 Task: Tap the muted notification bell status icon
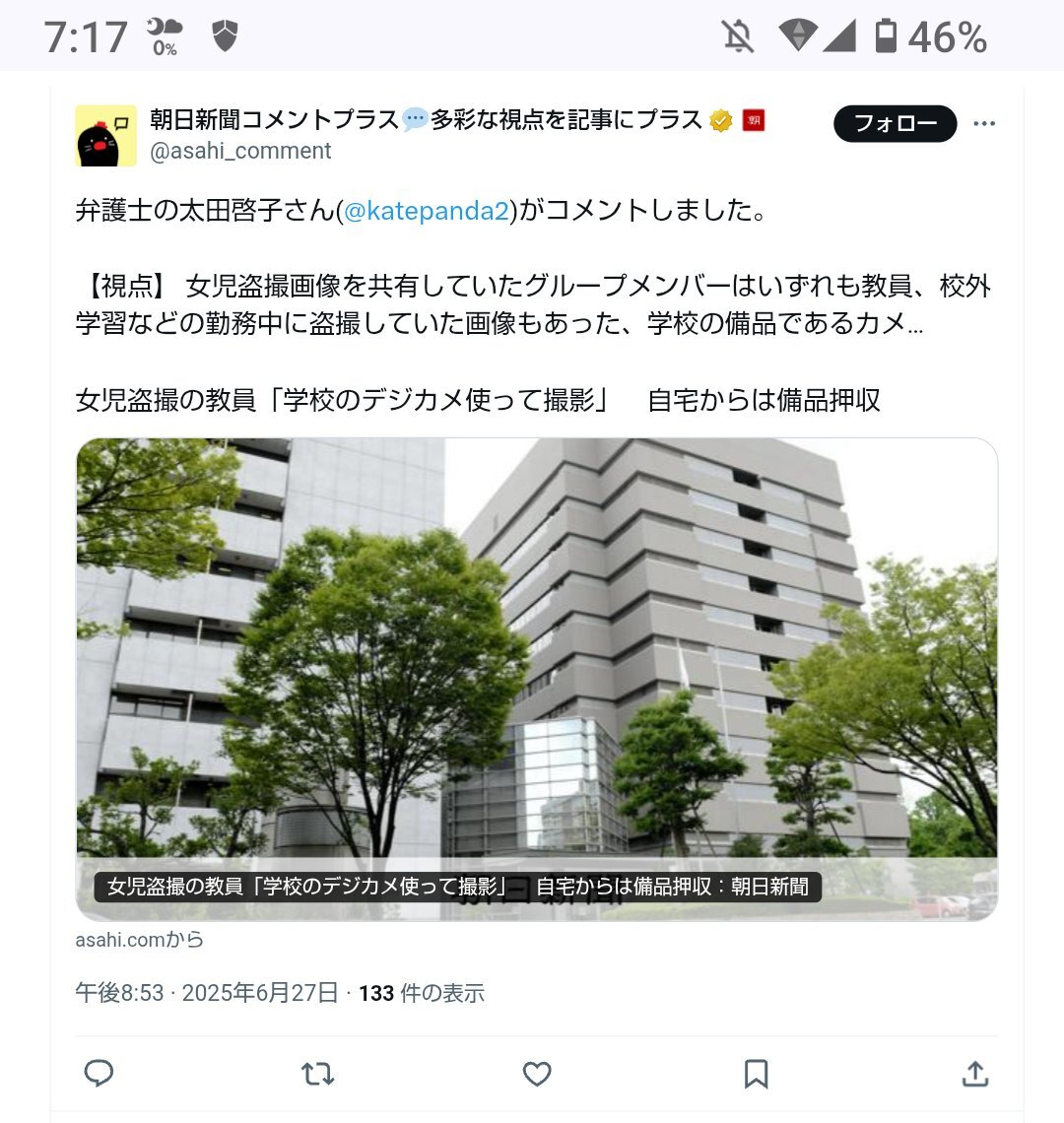coord(737,35)
